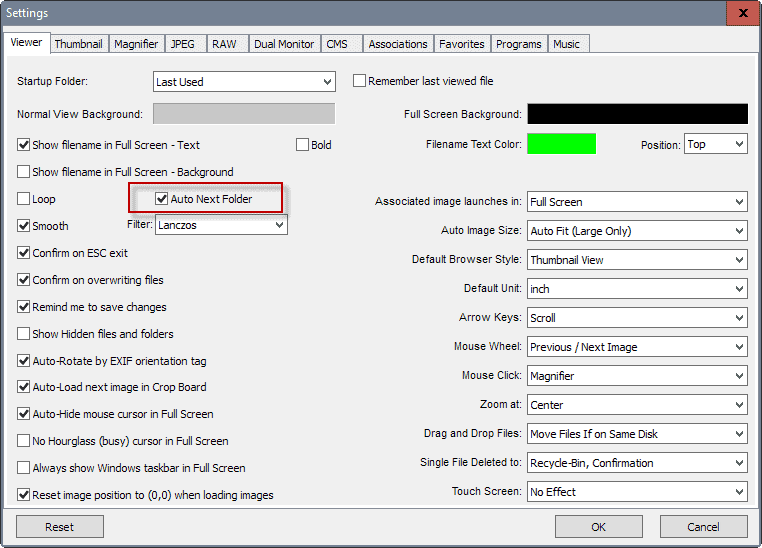
Task: Open the Position dropdown
Action: click(716, 144)
